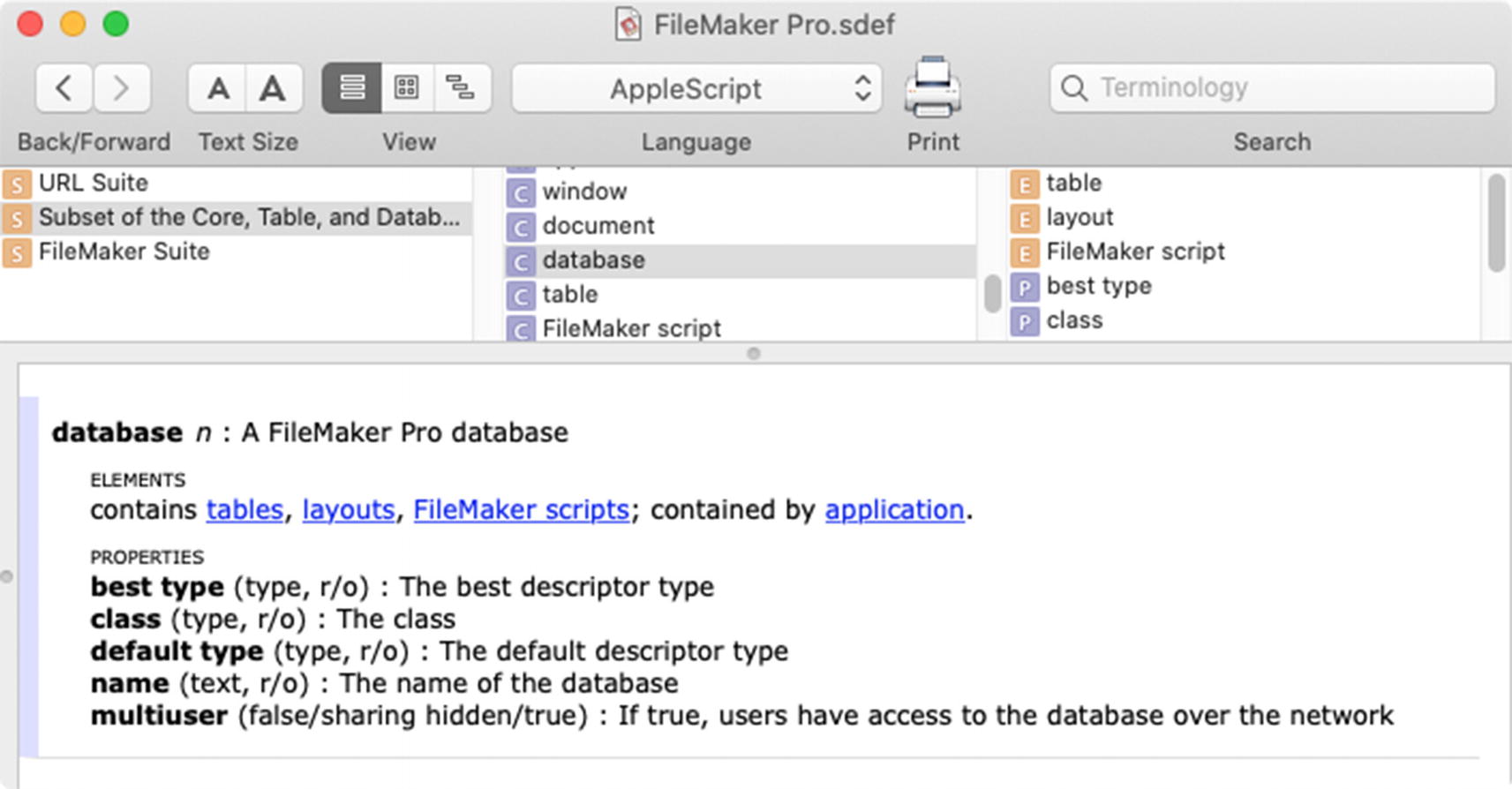Select the database class row

click(741, 260)
